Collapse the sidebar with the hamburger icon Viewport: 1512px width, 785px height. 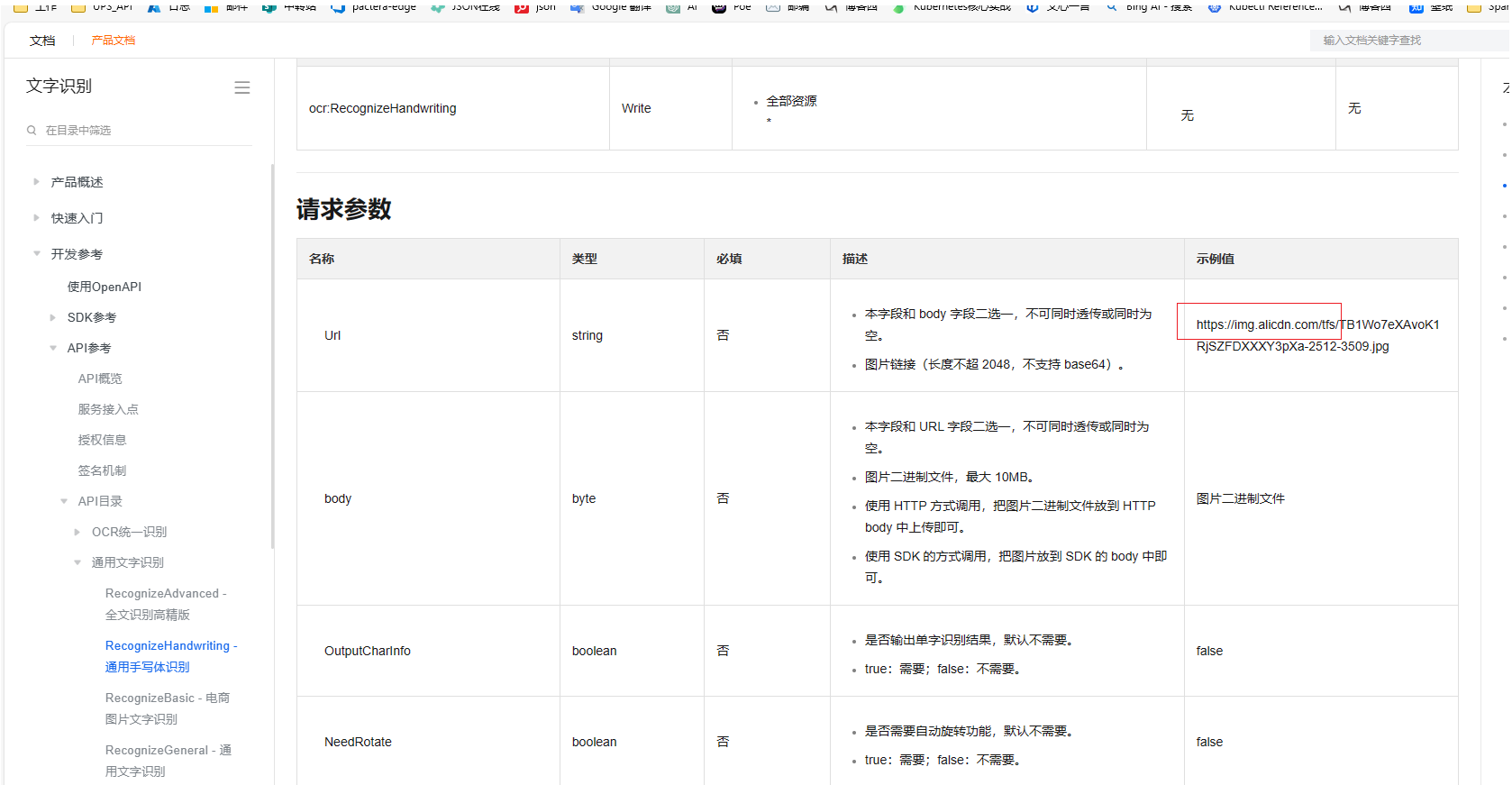point(241,87)
